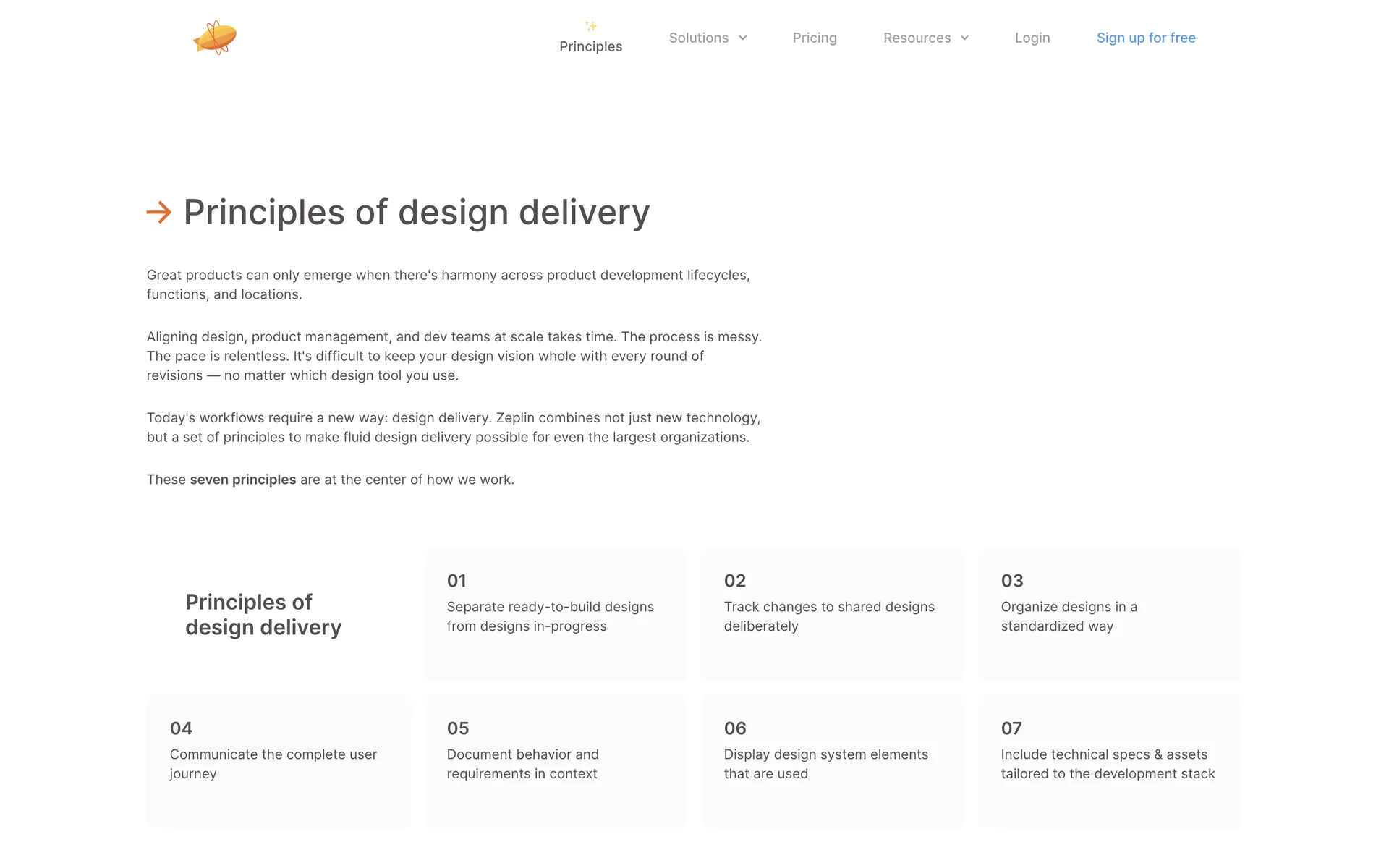Open the Principles nav item
This screenshot has height=868, width=1389.
(x=590, y=46)
